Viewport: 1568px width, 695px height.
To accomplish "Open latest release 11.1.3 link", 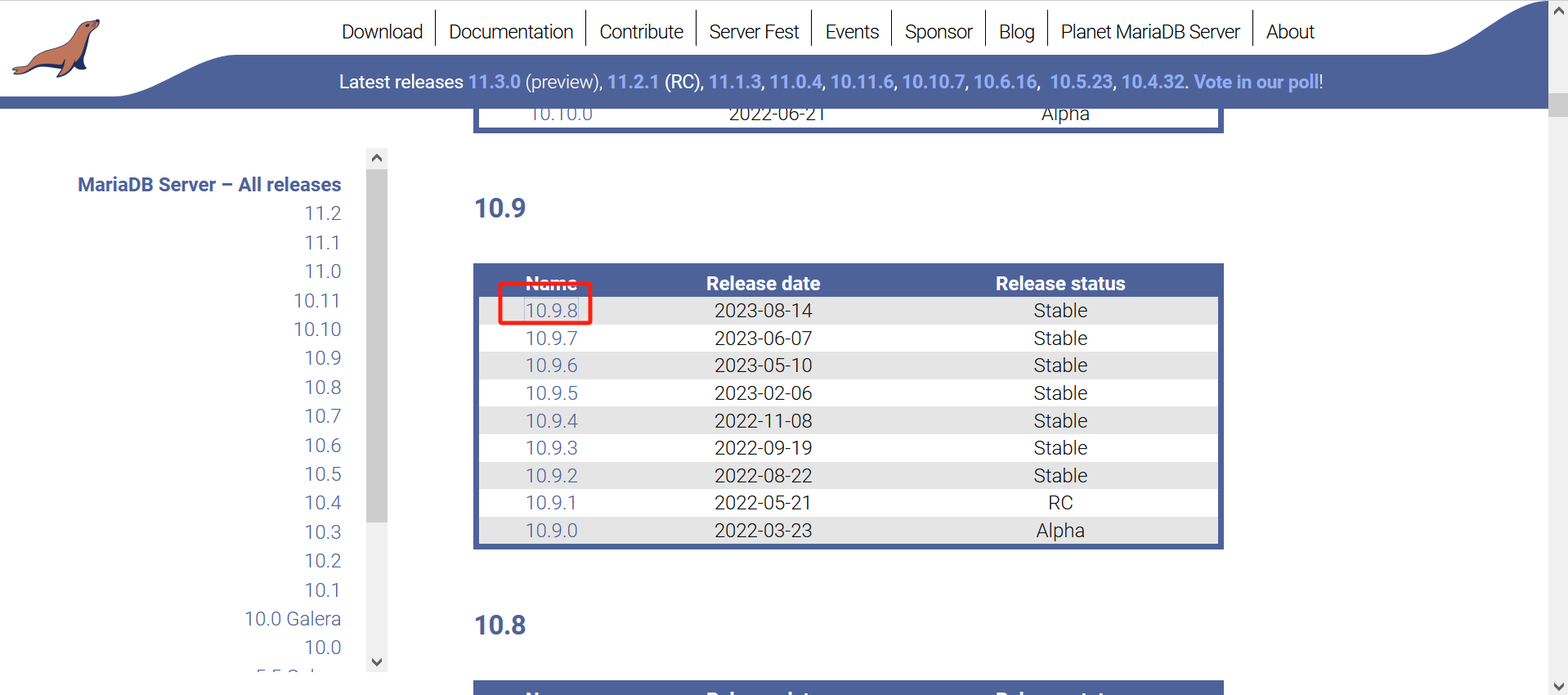I will [x=735, y=82].
